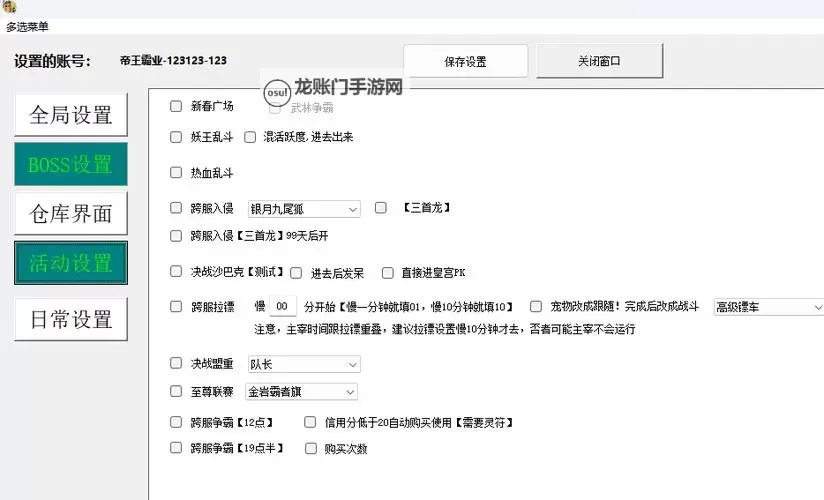Switch to 活动设置 tab

[x=71, y=263]
